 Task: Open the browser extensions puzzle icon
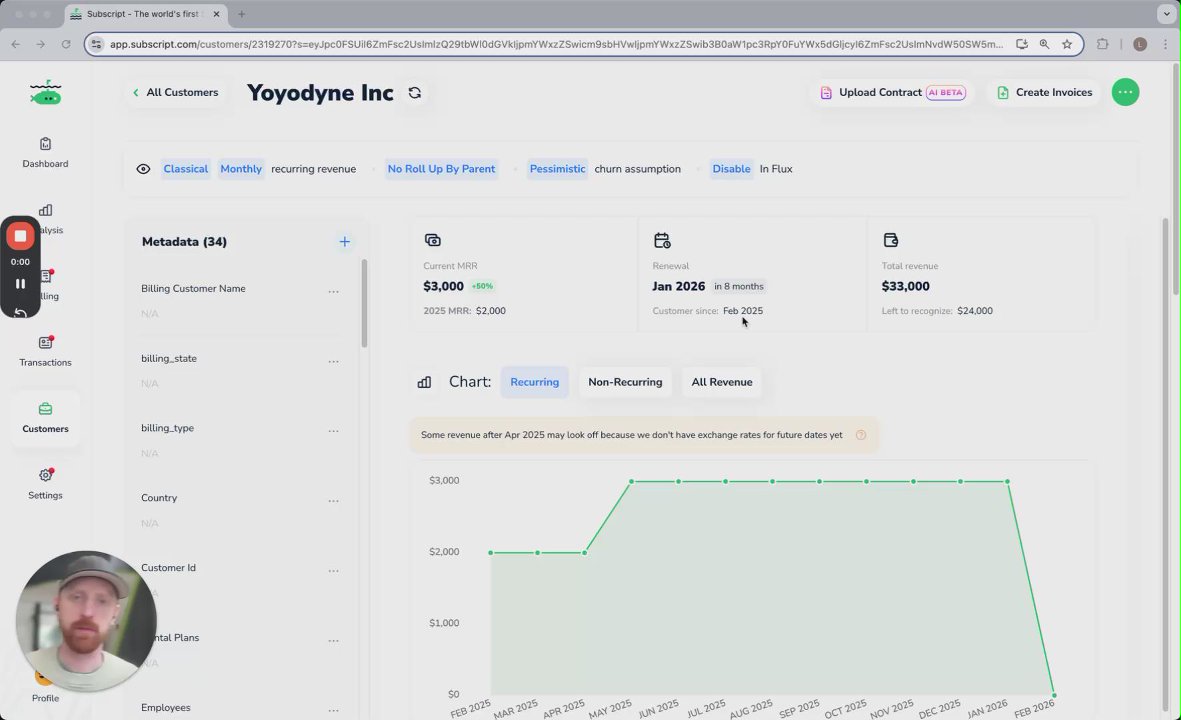click(1103, 44)
